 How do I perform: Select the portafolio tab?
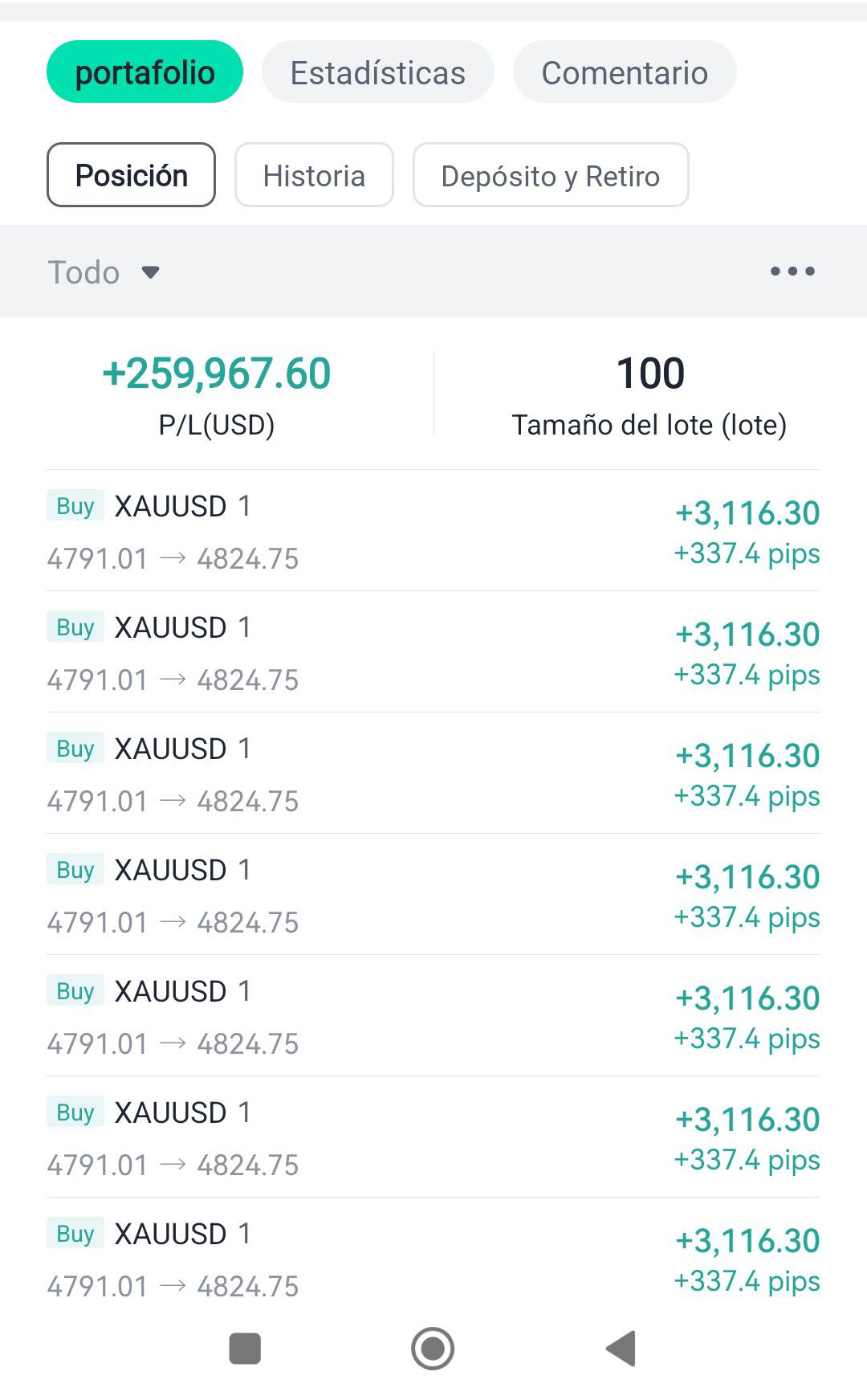[x=144, y=72]
